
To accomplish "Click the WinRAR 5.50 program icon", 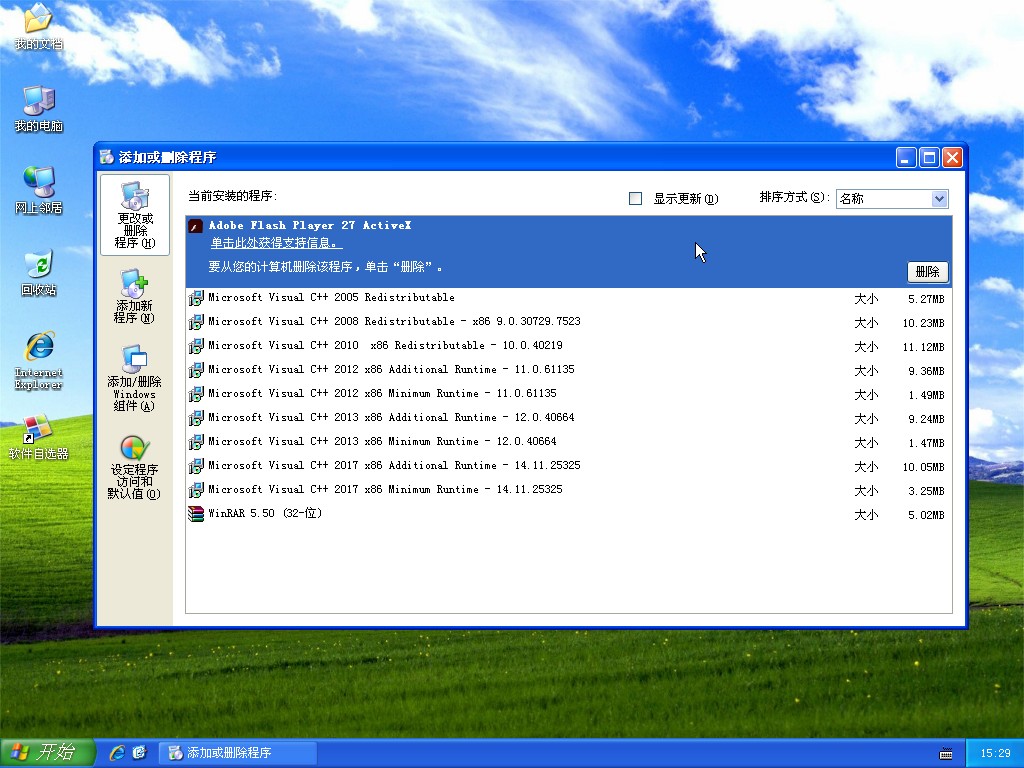I will 196,514.
